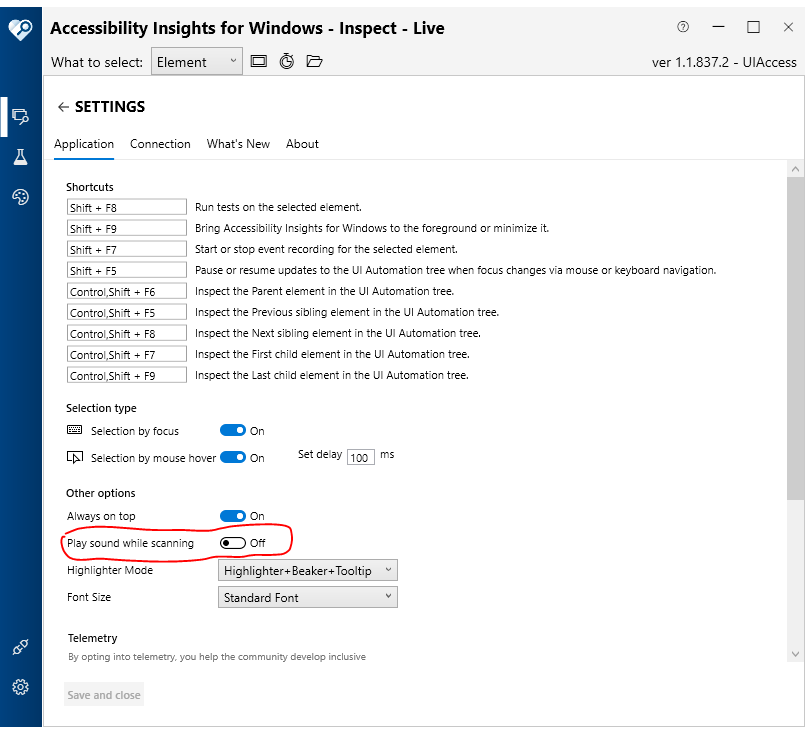Image resolution: width=811 pixels, height=747 pixels.
Task: Go back using the Settings arrow
Action: tap(63, 107)
